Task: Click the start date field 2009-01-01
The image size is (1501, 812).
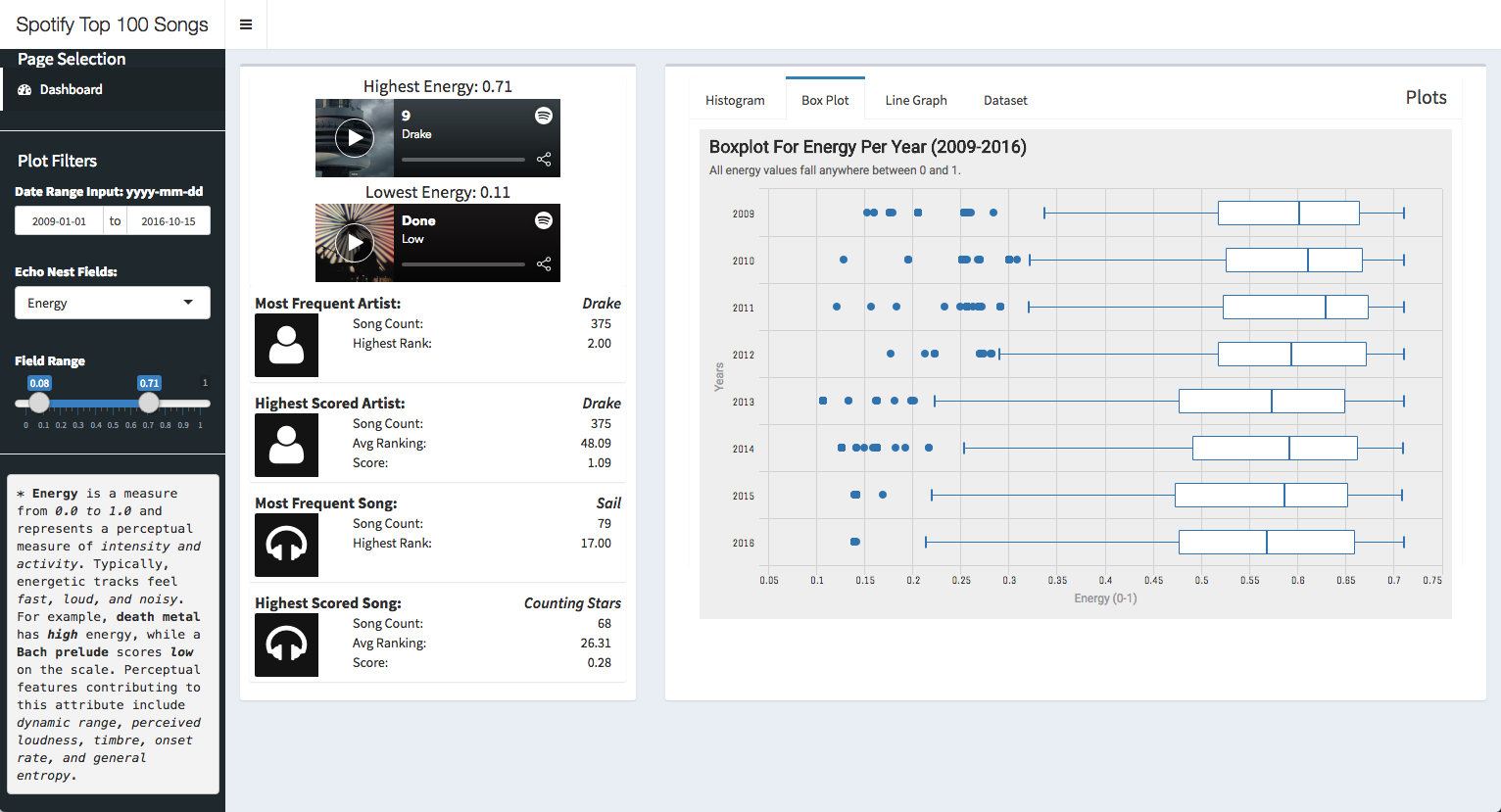Action: pos(59,221)
